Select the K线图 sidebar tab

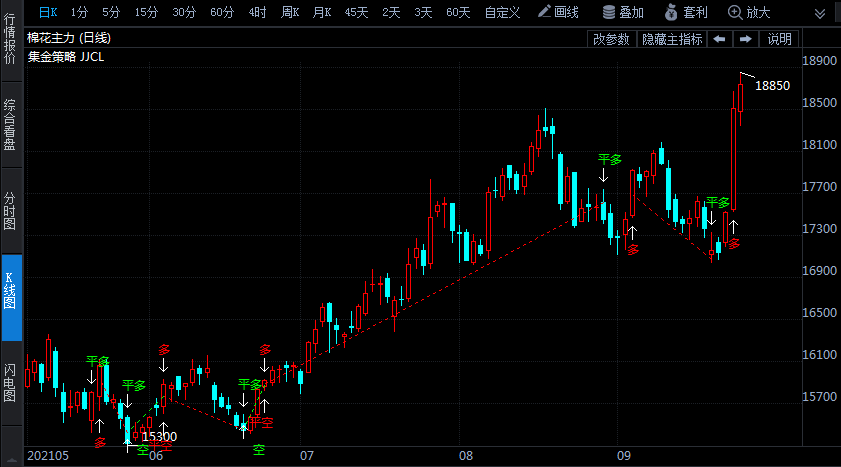(x=11, y=298)
